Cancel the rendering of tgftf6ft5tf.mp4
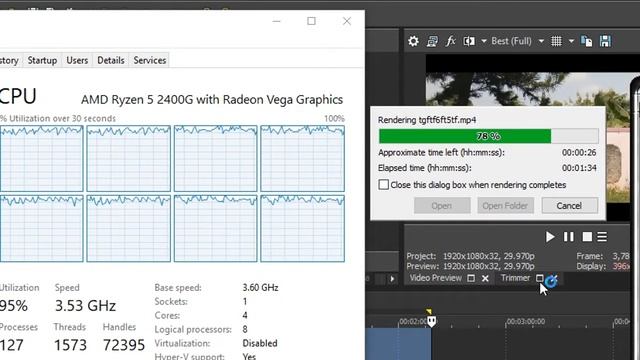The width and height of the screenshot is (640, 360). pos(569,206)
